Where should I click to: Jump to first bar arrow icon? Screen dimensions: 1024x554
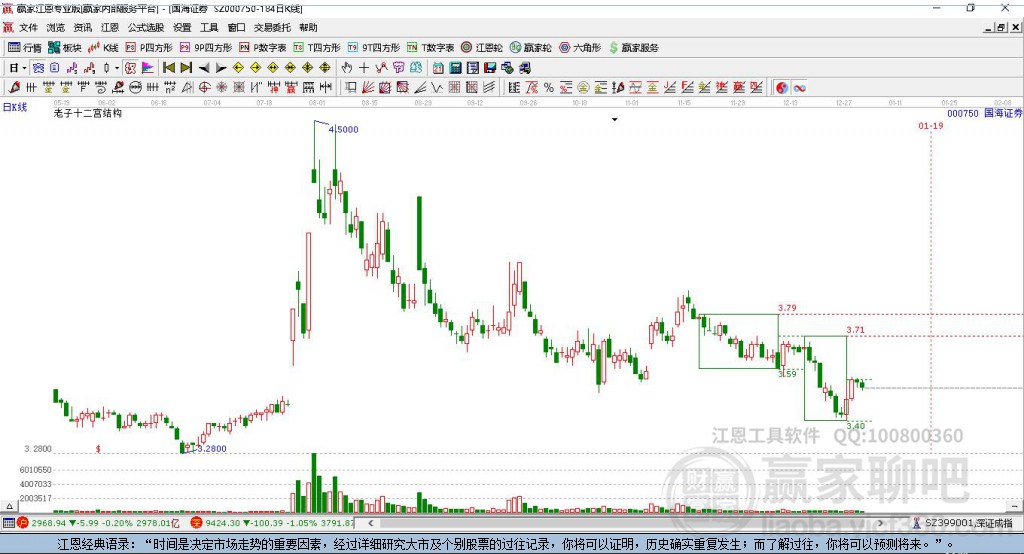pos(168,68)
